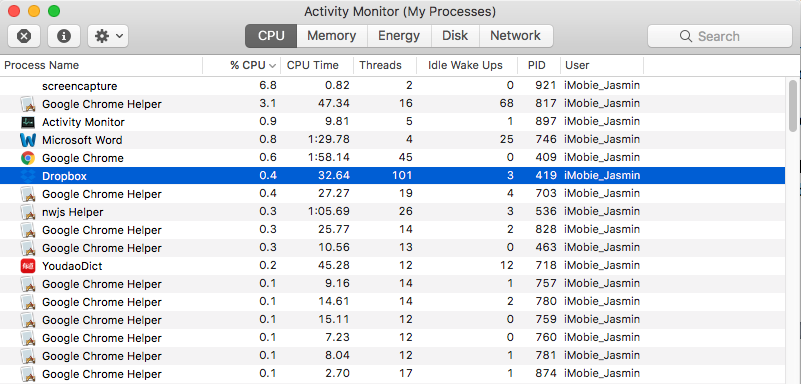This screenshot has height=384, width=801.
Task: Click the PID 409 cell
Action: (x=546, y=158)
